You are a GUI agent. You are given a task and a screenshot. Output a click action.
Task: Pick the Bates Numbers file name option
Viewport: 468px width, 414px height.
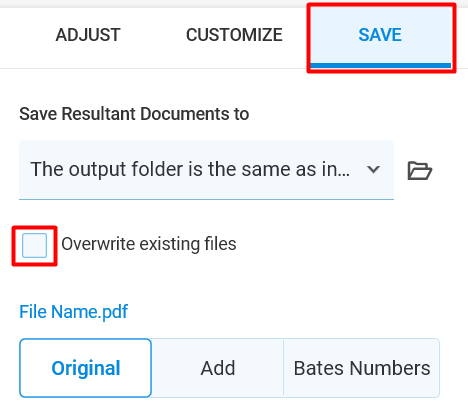(x=362, y=368)
